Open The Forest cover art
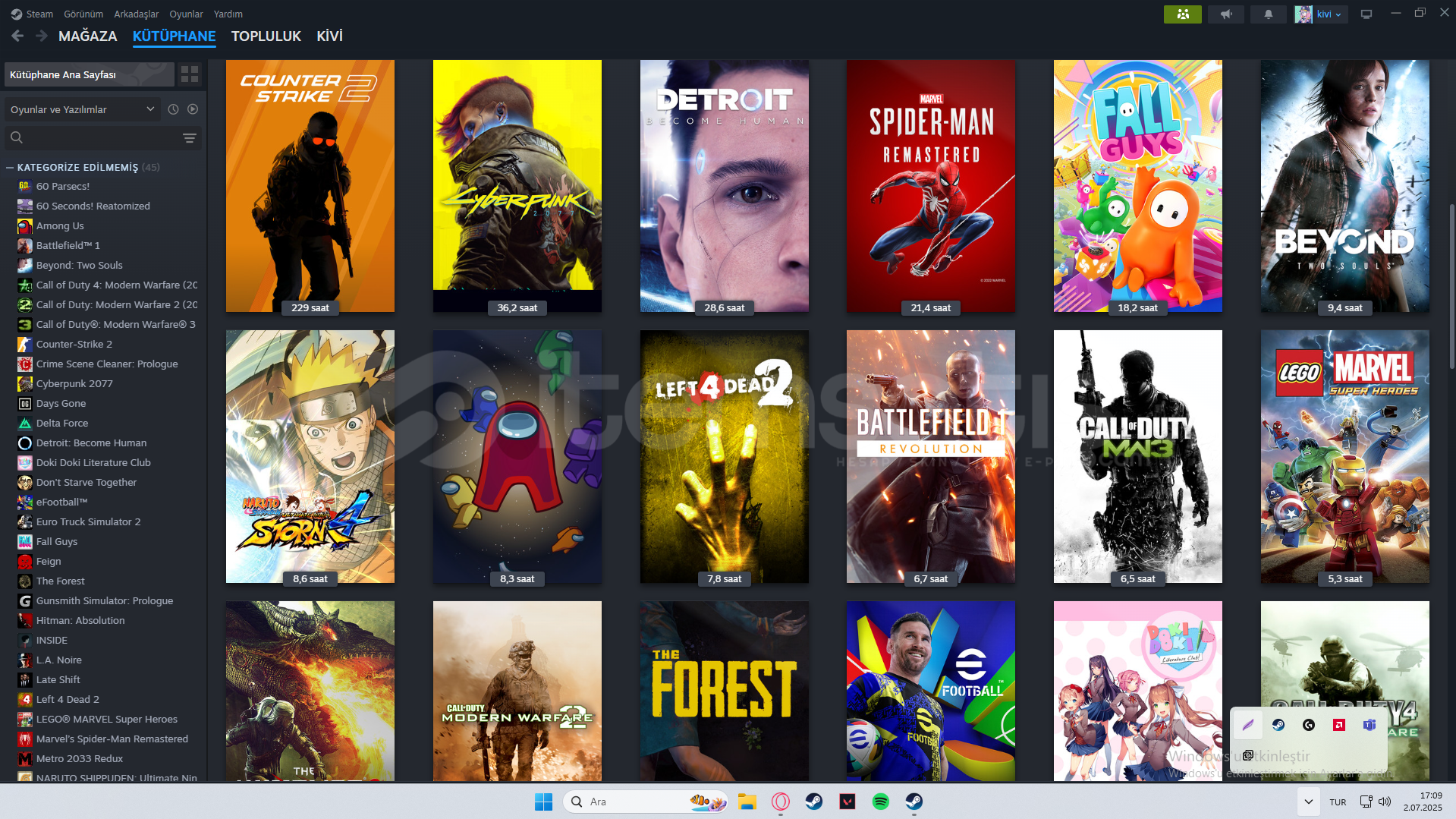This screenshot has height=819, width=1456. click(725, 691)
